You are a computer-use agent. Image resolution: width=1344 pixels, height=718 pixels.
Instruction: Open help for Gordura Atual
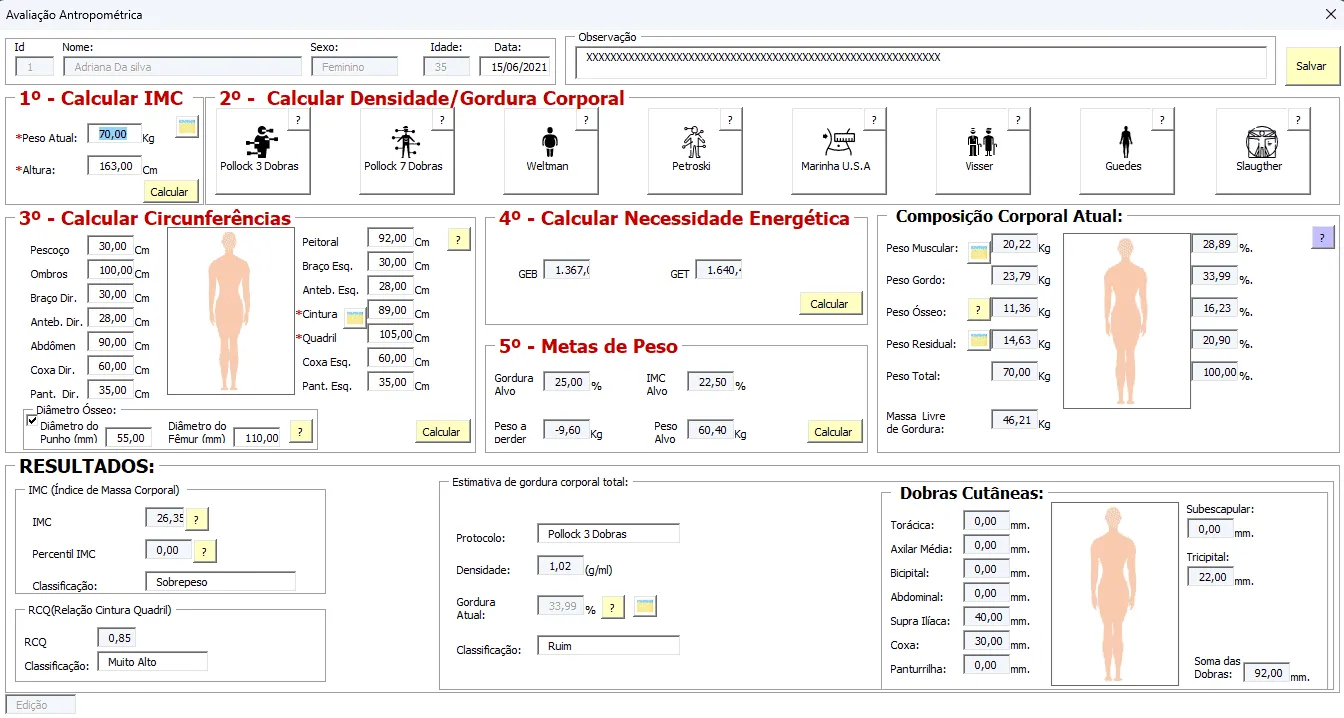(x=613, y=607)
